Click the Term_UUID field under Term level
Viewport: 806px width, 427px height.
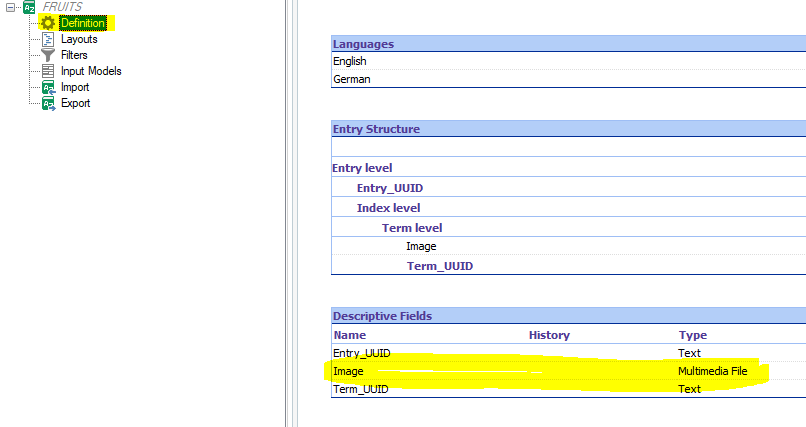(x=439, y=266)
